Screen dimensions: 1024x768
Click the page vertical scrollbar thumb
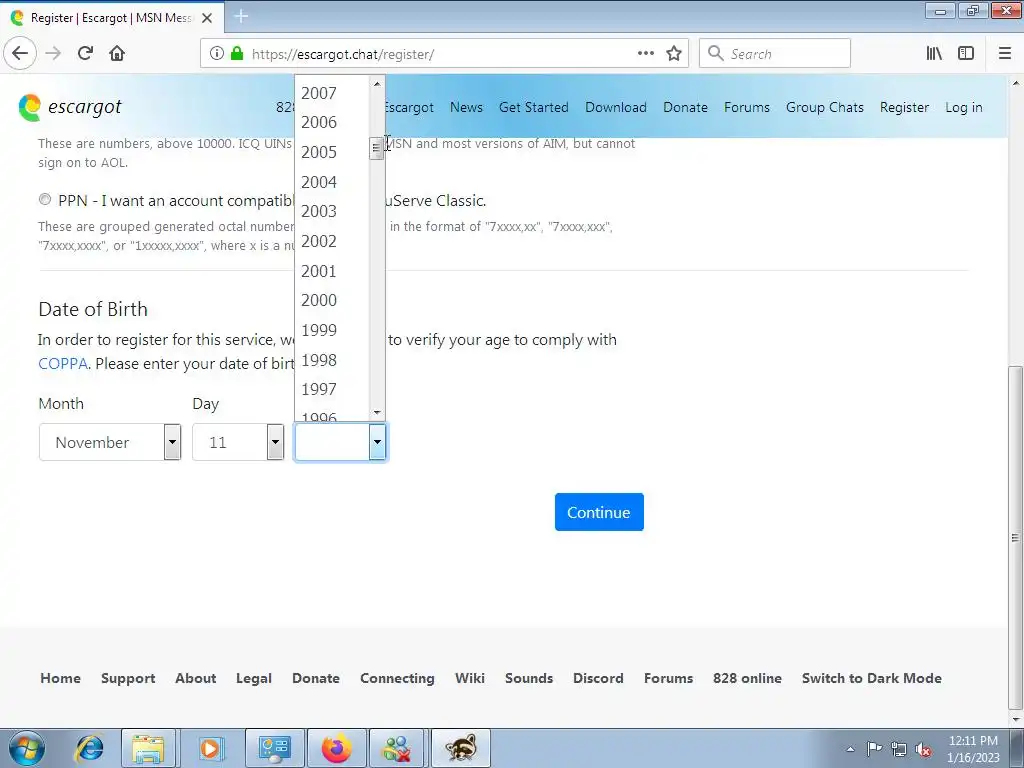click(1015, 537)
